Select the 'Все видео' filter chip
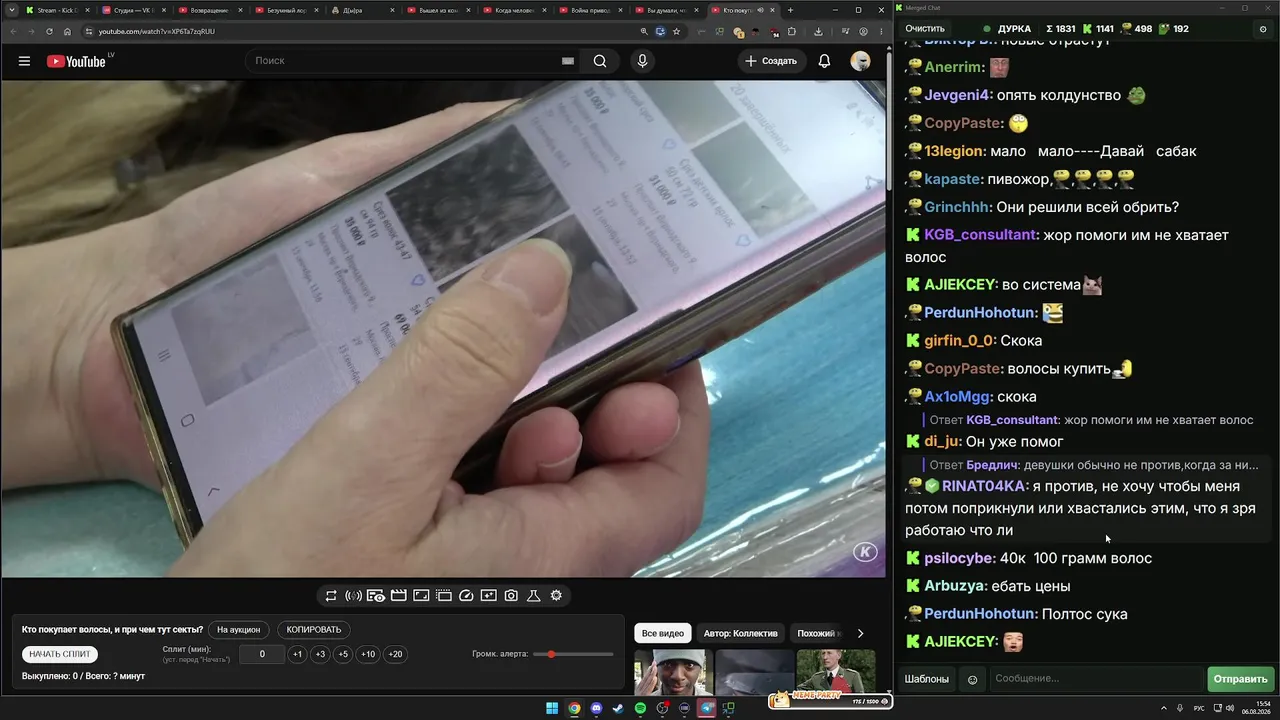Screen dimensions: 1280x720 pos(663,633)
